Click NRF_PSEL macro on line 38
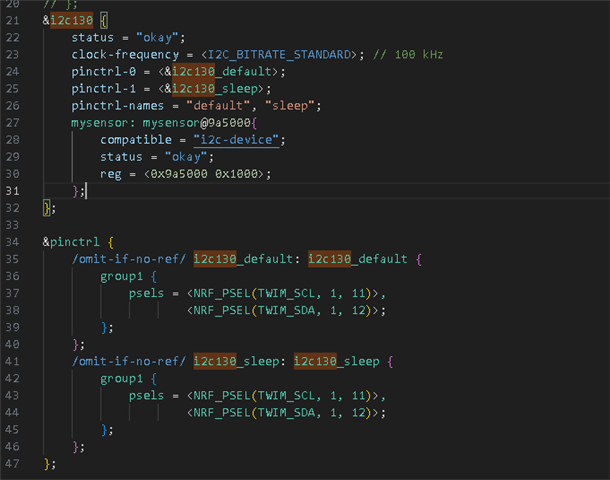Screen dimensions: 610x480 [x=222, y=310]
